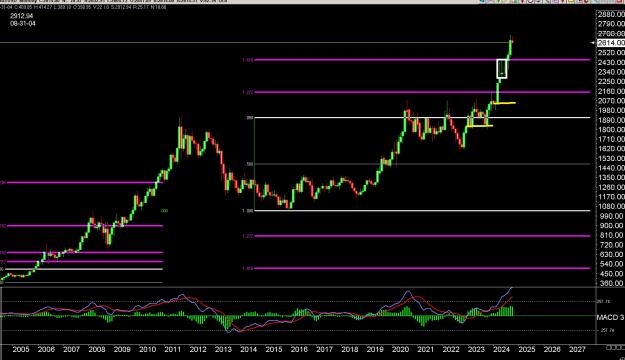Click the 2005 year label on time axis
The image size is (625, 360).
point(21,349)
